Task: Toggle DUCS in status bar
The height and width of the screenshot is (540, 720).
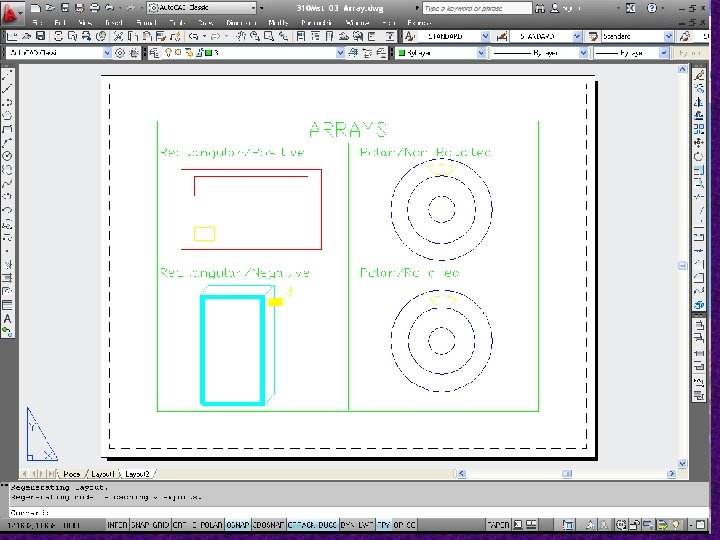Action: [x=327, y=524]
